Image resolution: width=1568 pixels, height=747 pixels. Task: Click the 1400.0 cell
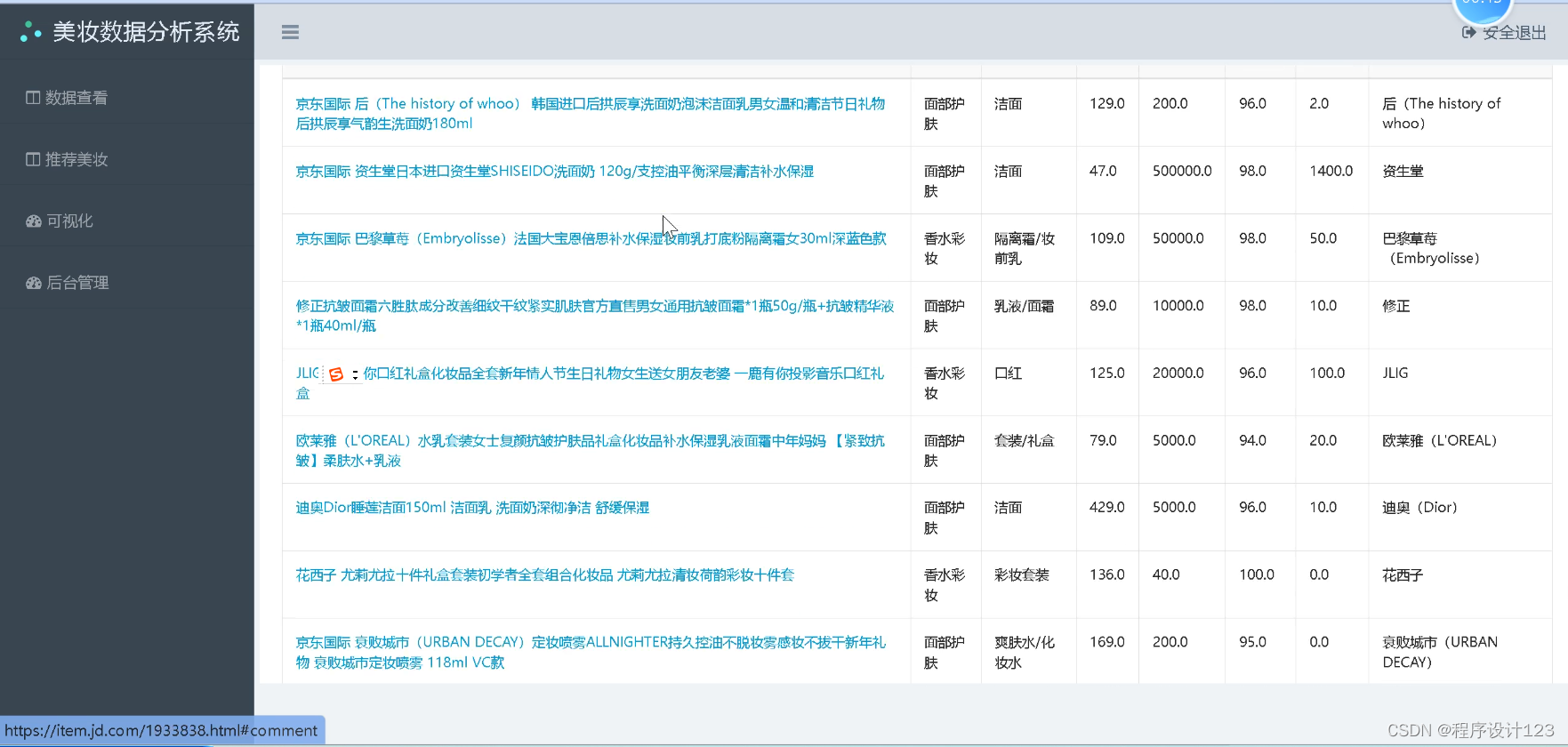(1331, 172)
